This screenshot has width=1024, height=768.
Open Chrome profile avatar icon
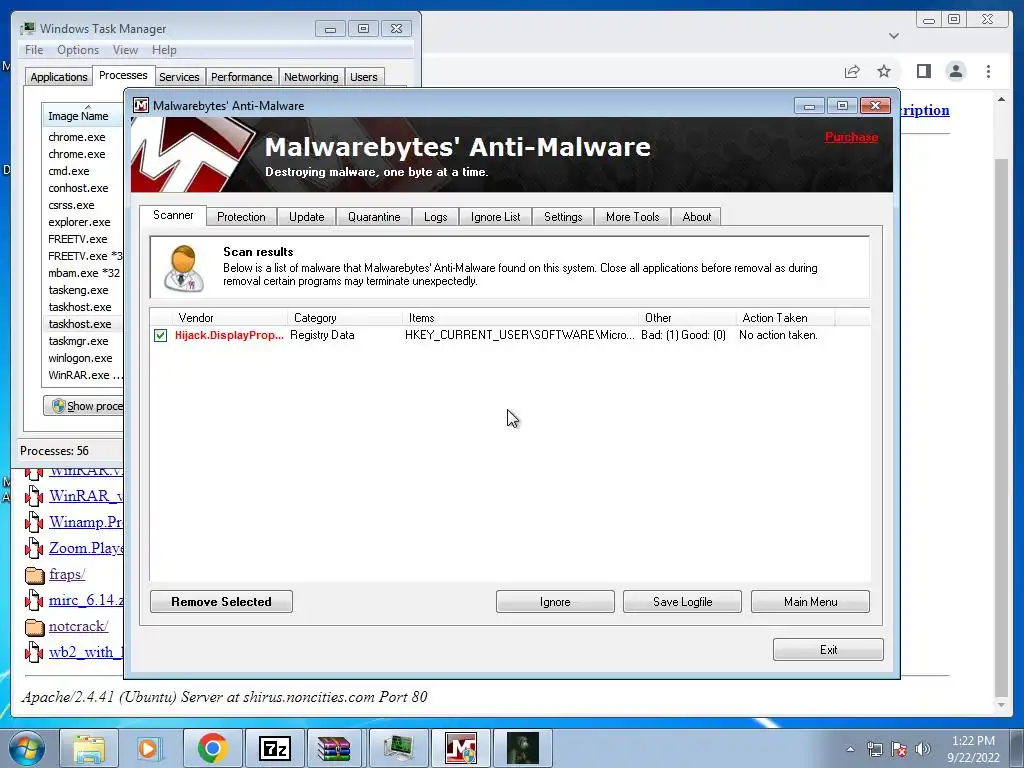click(955, 71)
